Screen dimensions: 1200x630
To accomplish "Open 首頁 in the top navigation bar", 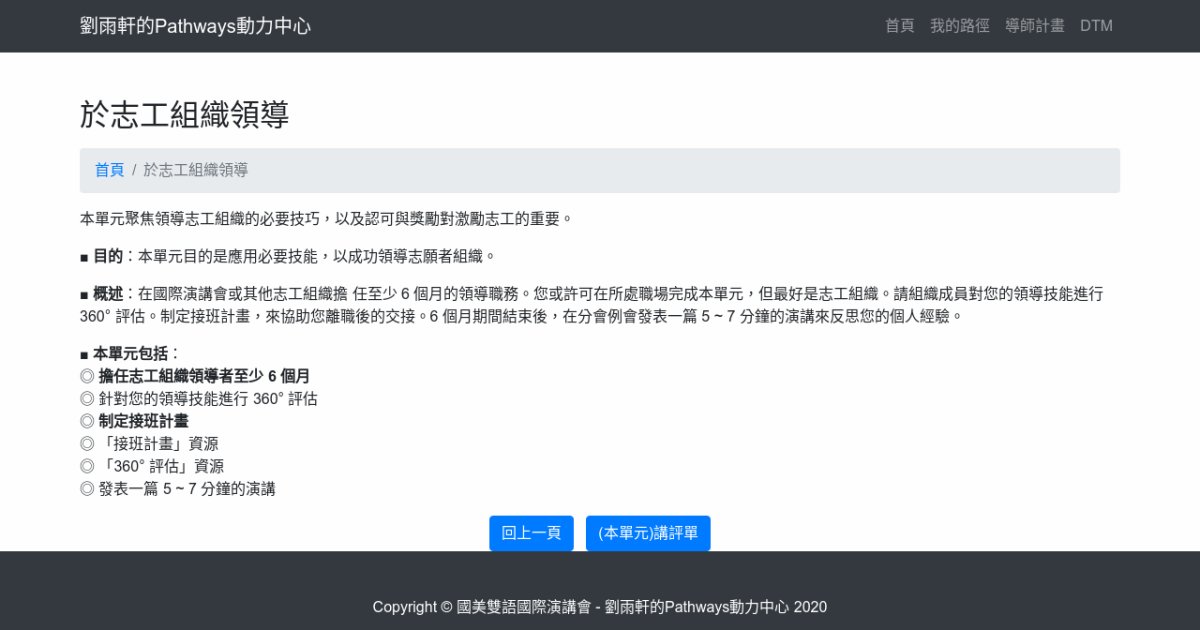I will (899, 26).
